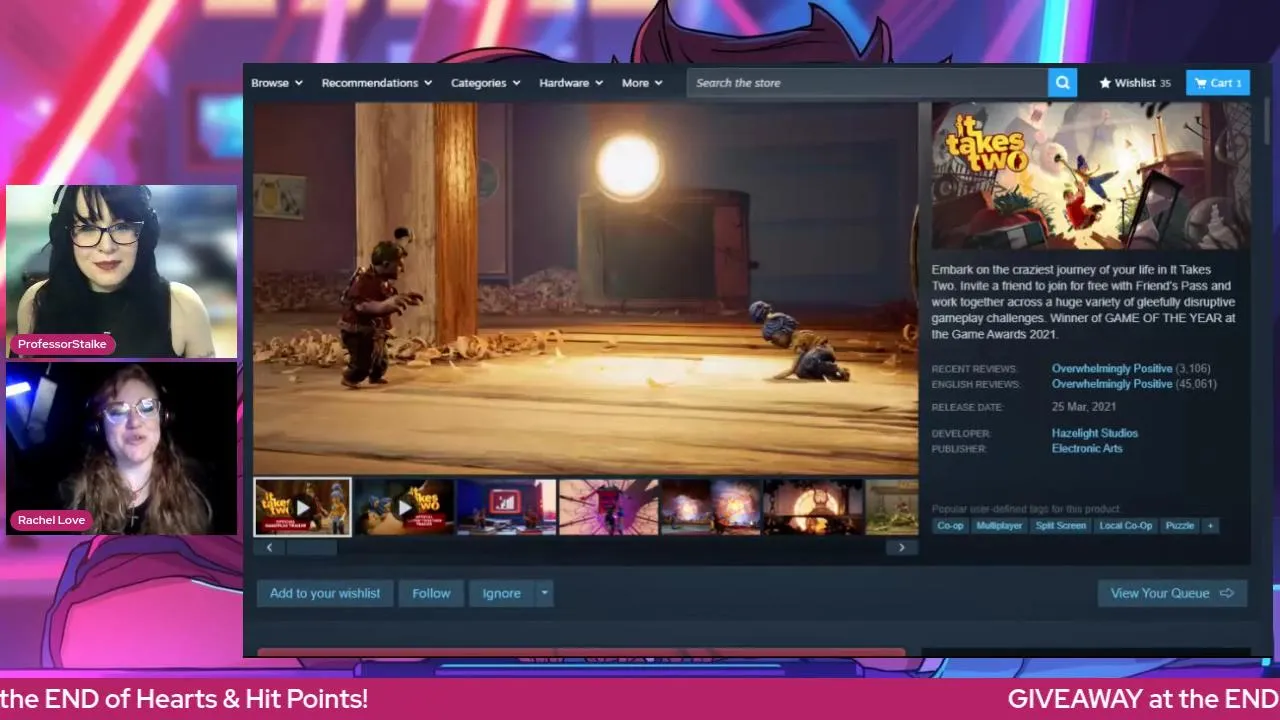Viewport: 1280px width, 720px height.
Task: Expand the Browse menu
Action: pyautogui.click(x=277, y=83)
